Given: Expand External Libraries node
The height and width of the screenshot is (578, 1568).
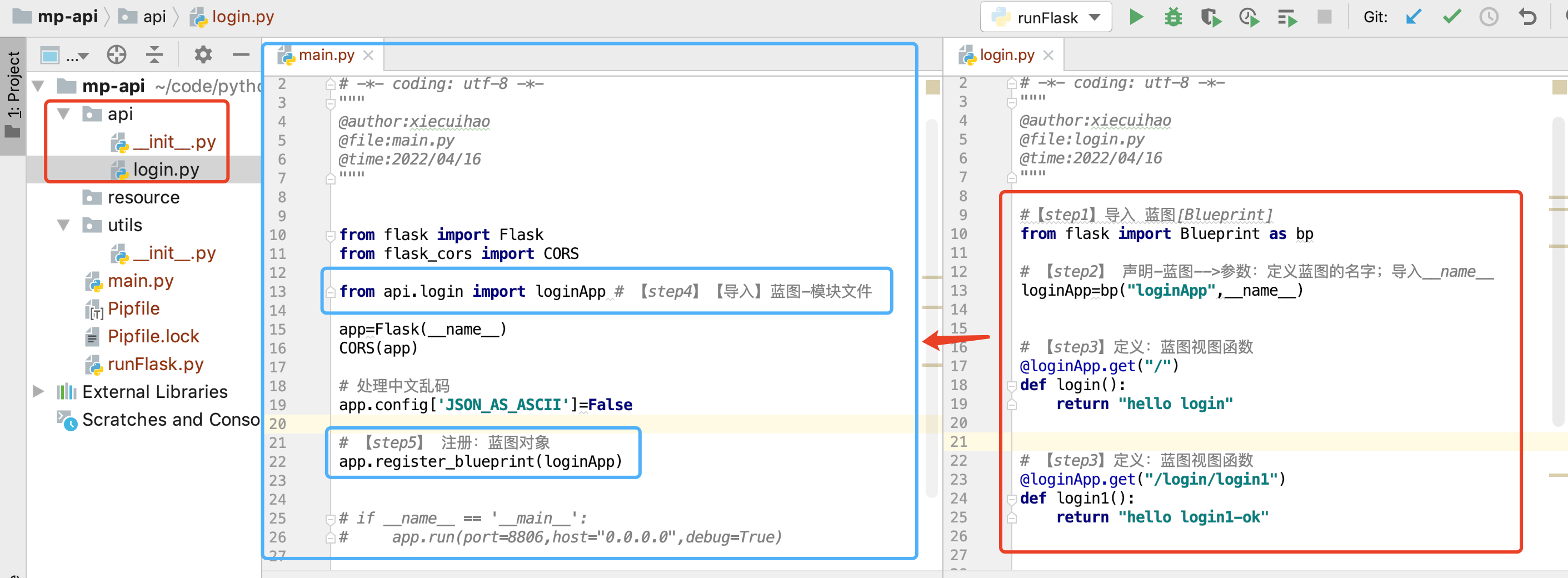Looking at the screenshot, I should (38, 392).
